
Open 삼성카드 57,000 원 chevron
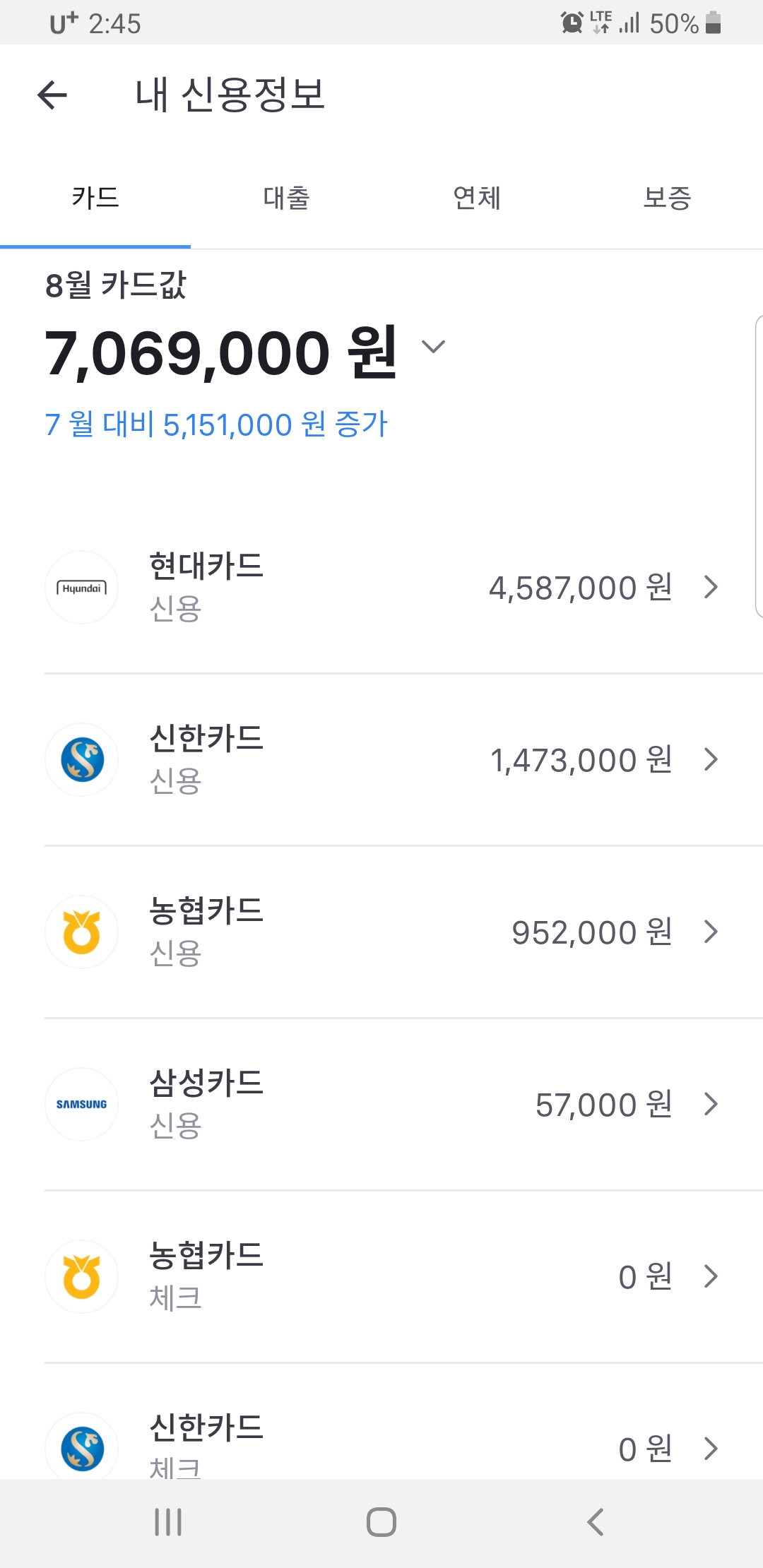click(x=711, y=1104)
